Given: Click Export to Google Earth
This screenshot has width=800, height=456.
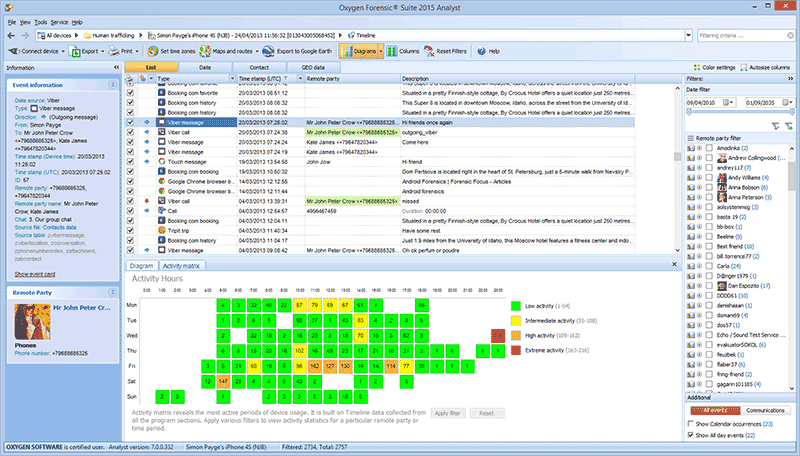Looking at the screenshot, I should pyautogui.click(x=297, y=51).
